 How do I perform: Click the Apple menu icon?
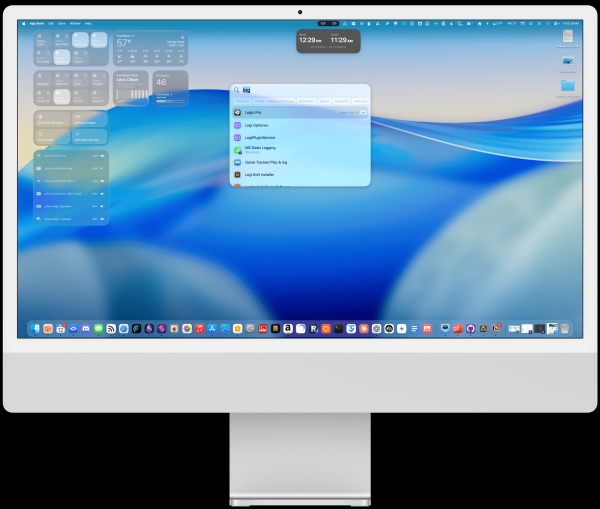point(24,22)
